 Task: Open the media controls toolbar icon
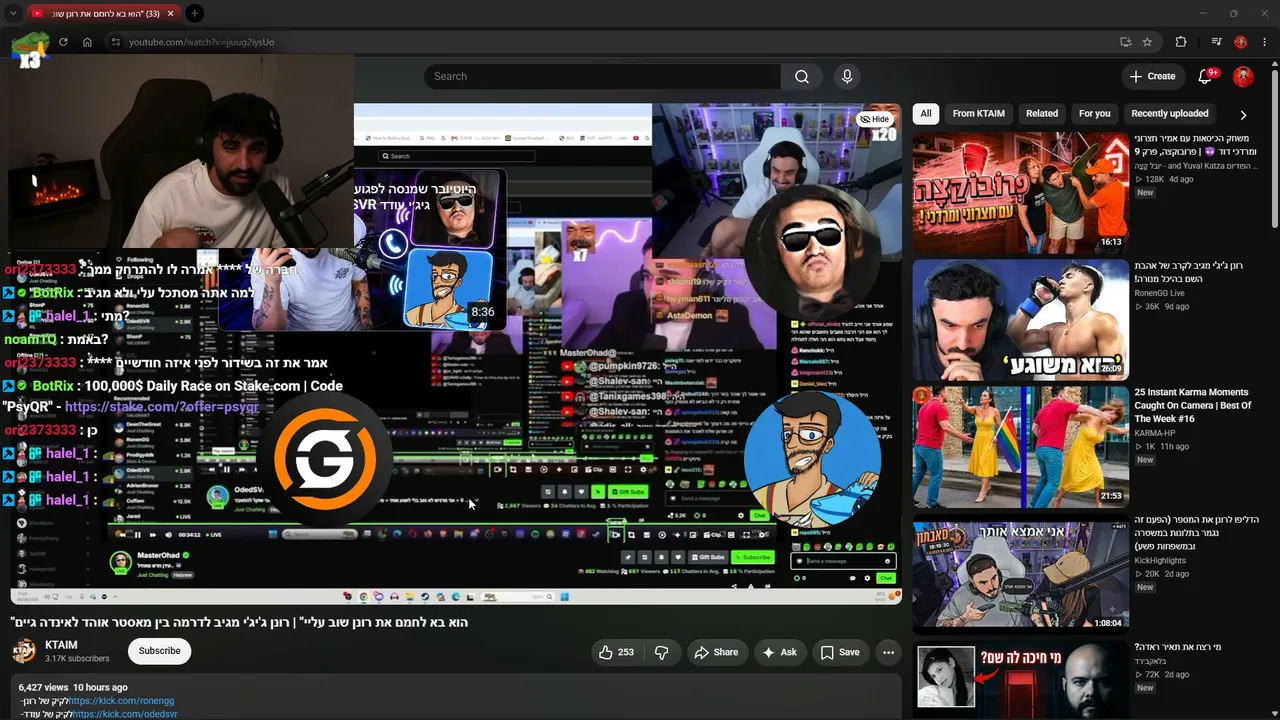(x=1216, y=42)
